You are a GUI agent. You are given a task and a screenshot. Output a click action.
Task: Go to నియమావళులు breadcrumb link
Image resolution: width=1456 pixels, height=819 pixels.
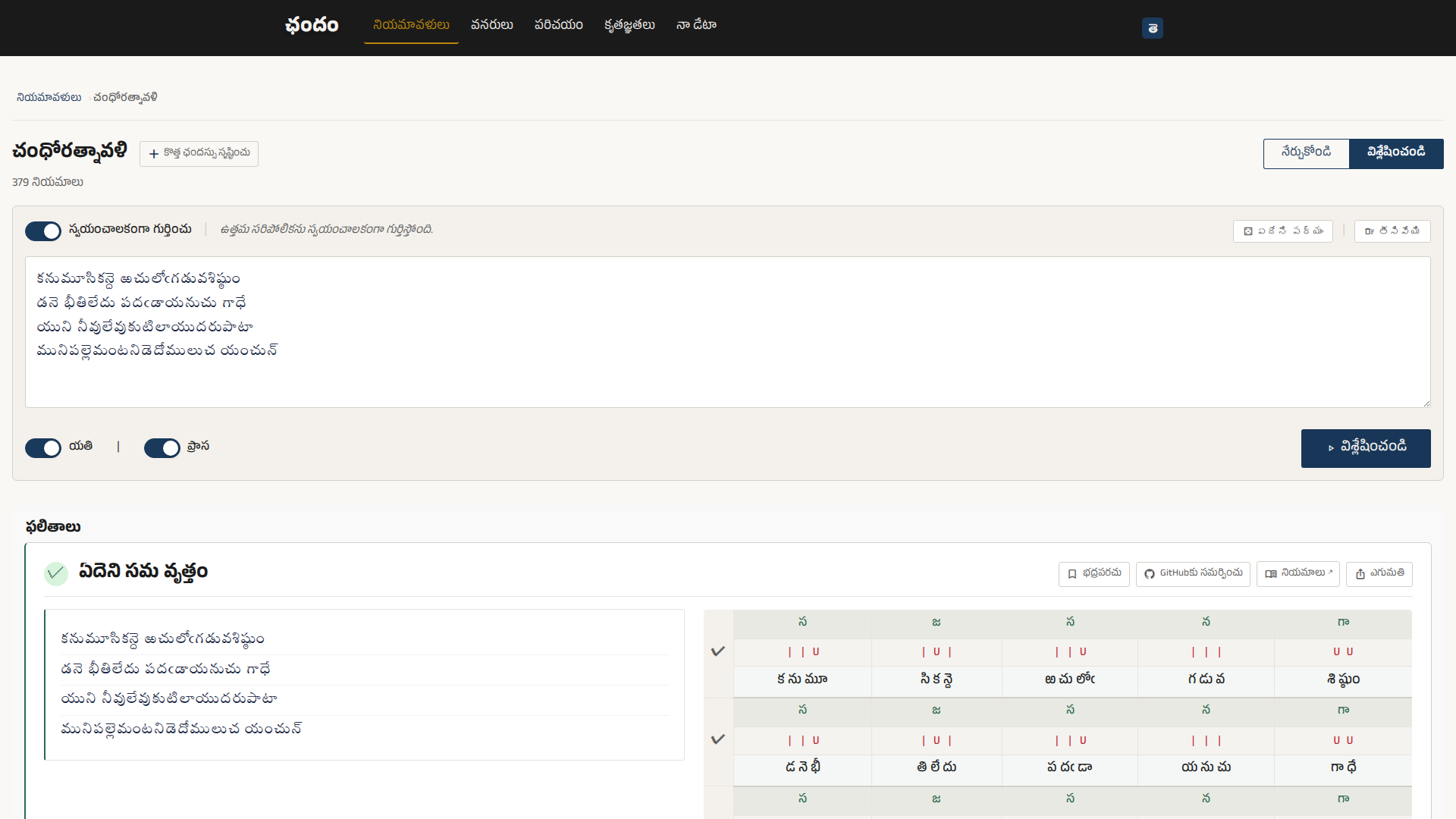tap(49, 97)
